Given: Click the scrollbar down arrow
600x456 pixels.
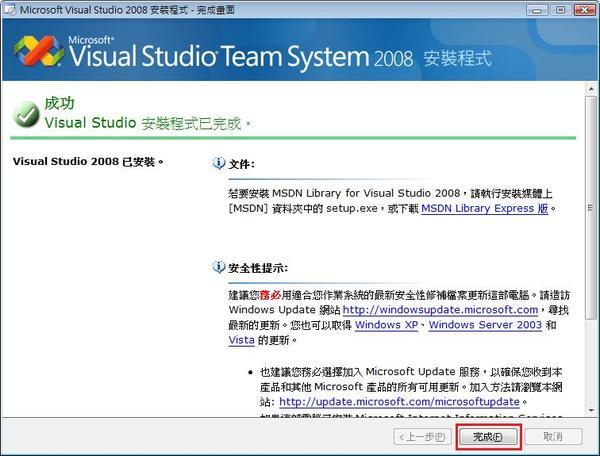Looking at the screenshot, I should 591,410.
